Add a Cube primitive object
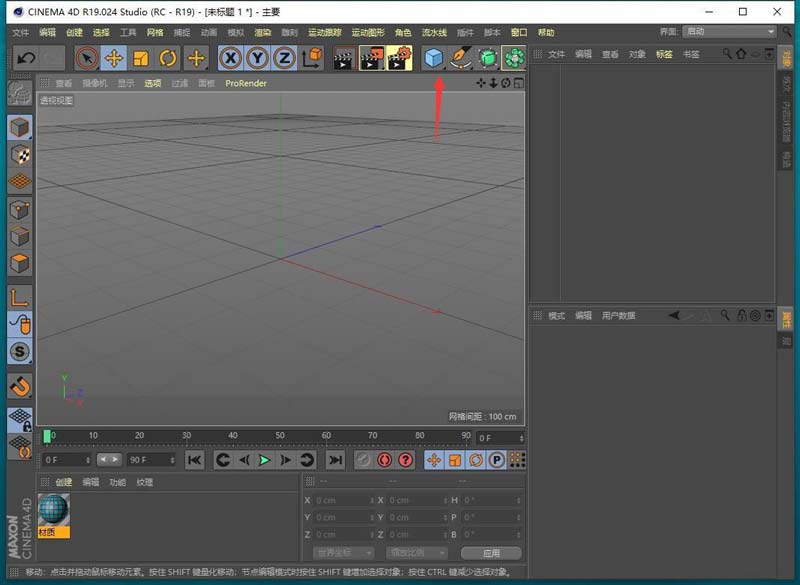 pos(434,58)
